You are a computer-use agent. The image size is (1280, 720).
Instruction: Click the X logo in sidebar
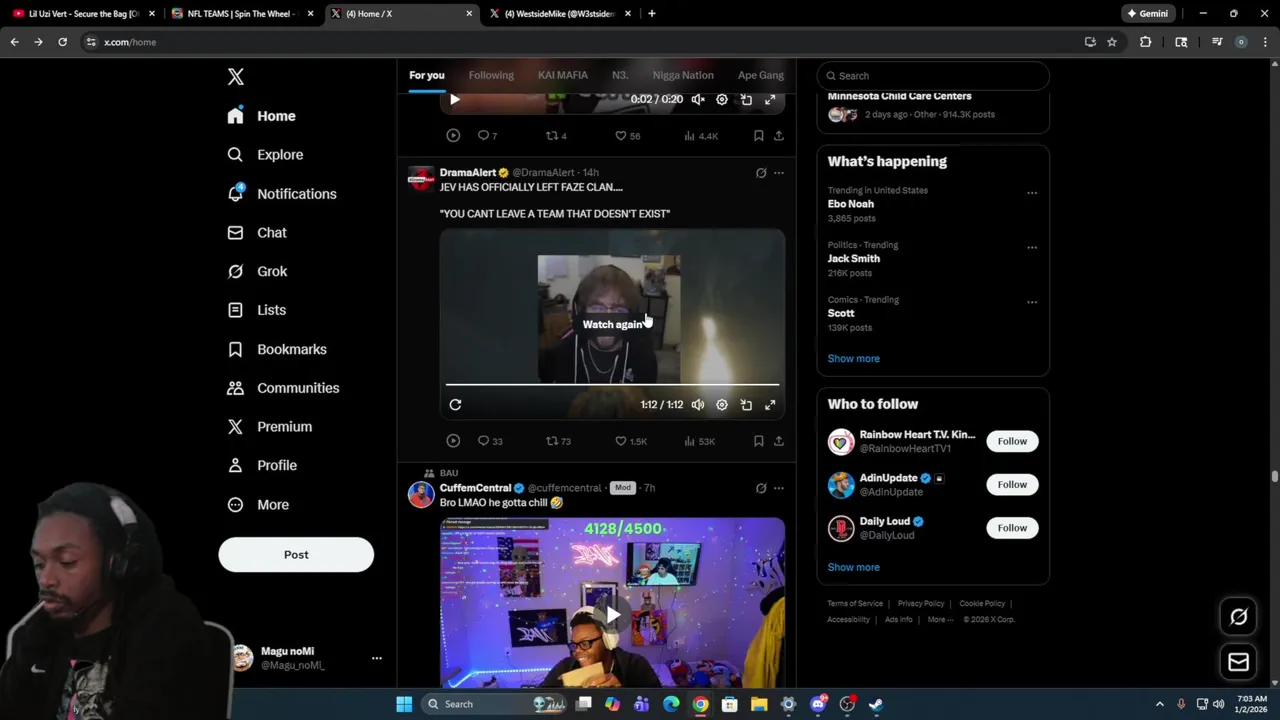pos(235,77)
